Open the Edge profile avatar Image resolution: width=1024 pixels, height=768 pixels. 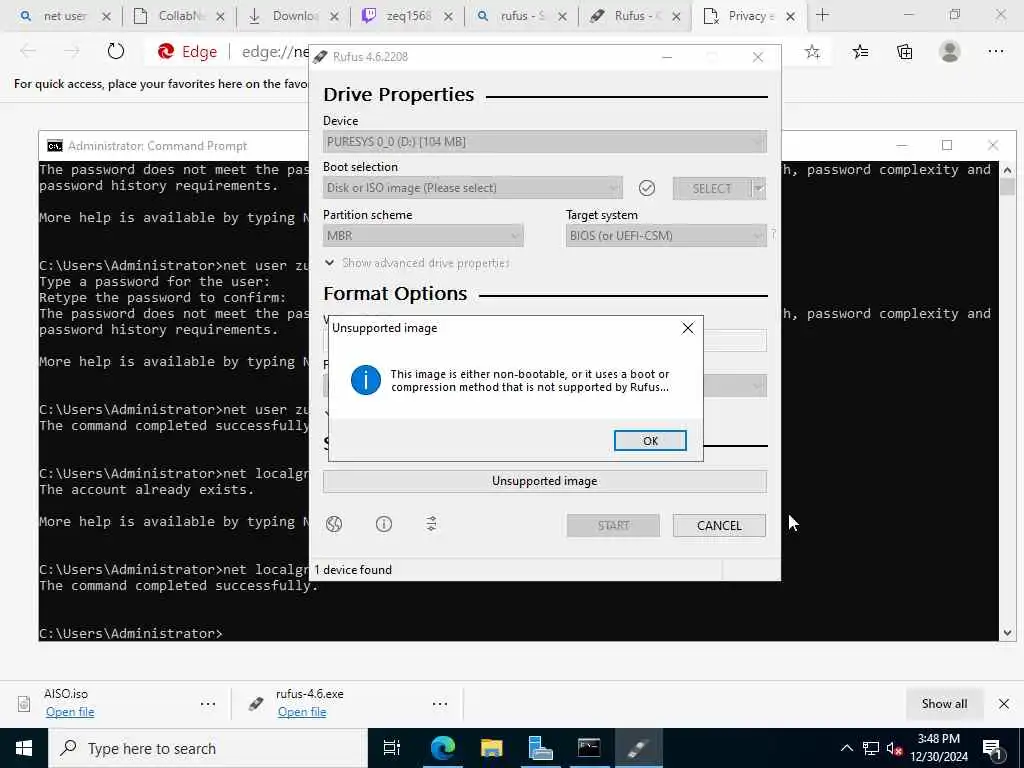coord(950,52)
